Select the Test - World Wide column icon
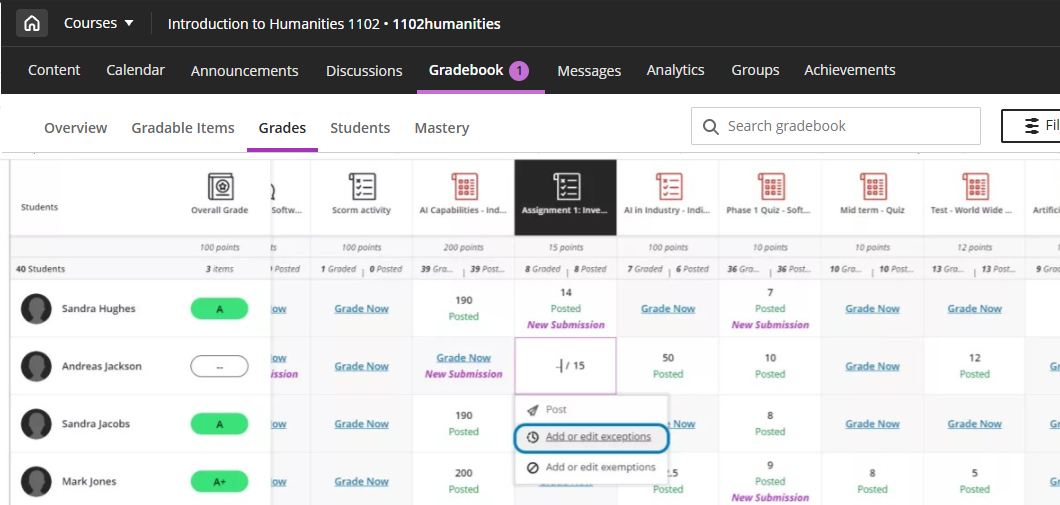Screen dimensions: 1060x505 [x=974, y=187]
